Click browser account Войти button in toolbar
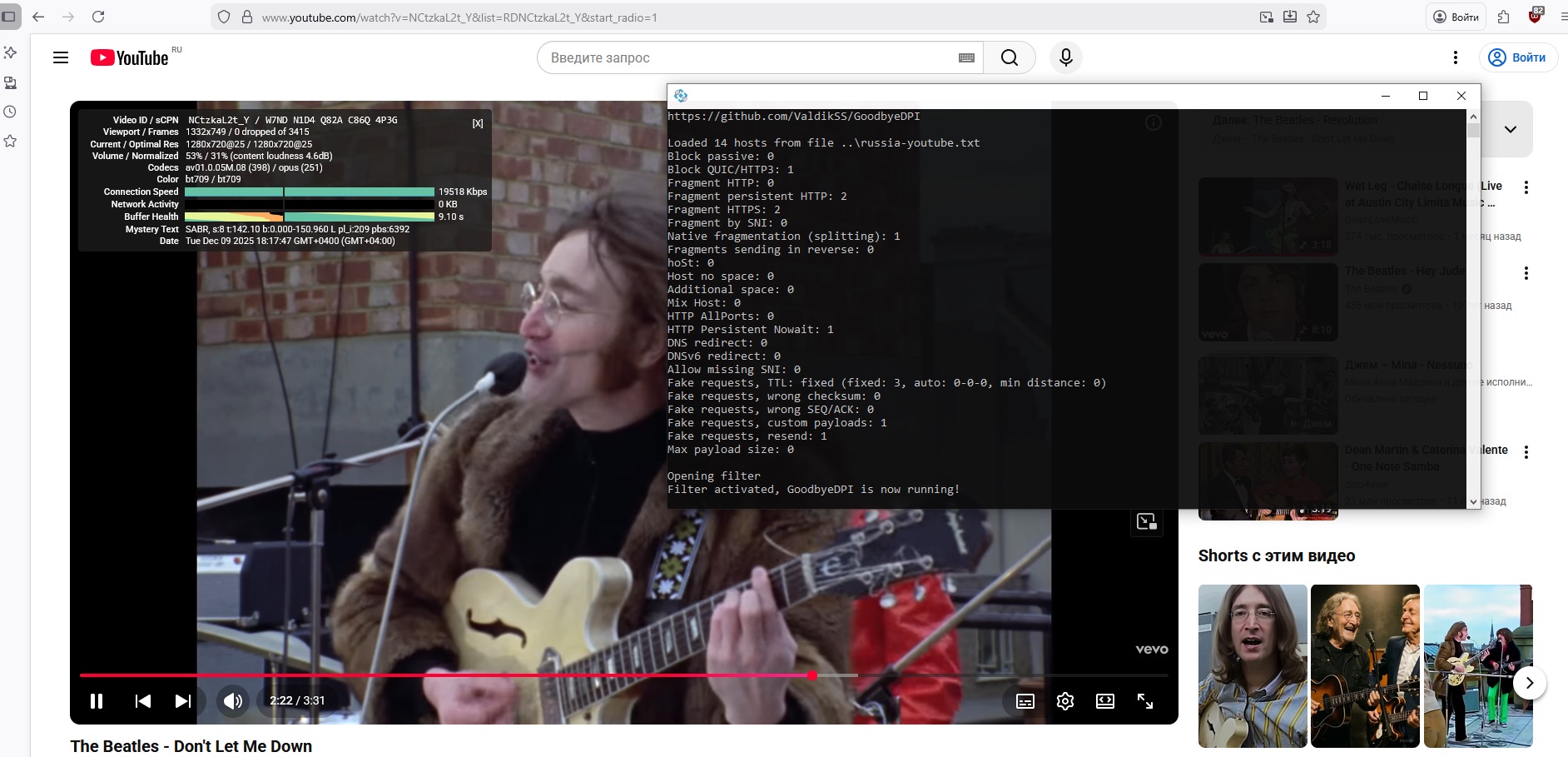Screen dimensions: 1568x757 (x=1456, y=17)
